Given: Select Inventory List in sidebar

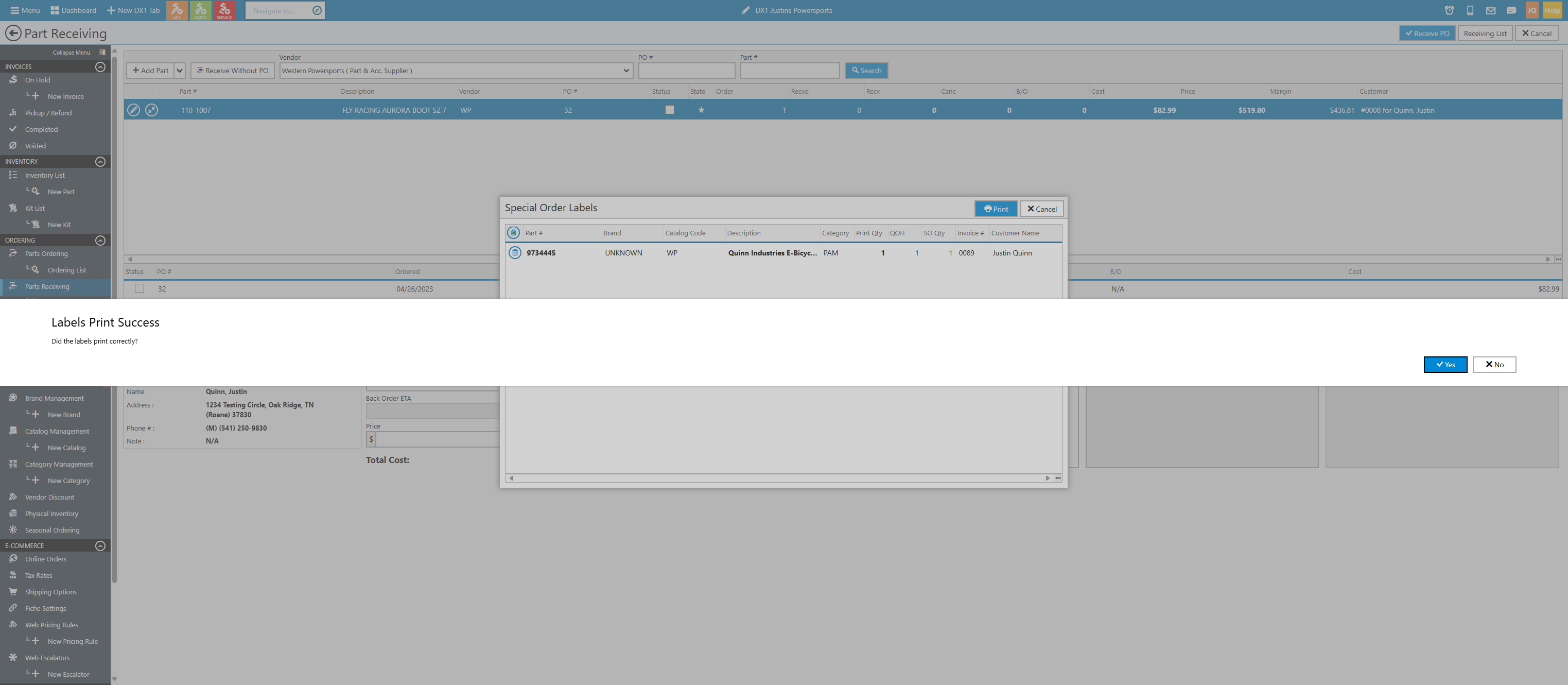Looking at the screenshot, I should click(44, 175).
